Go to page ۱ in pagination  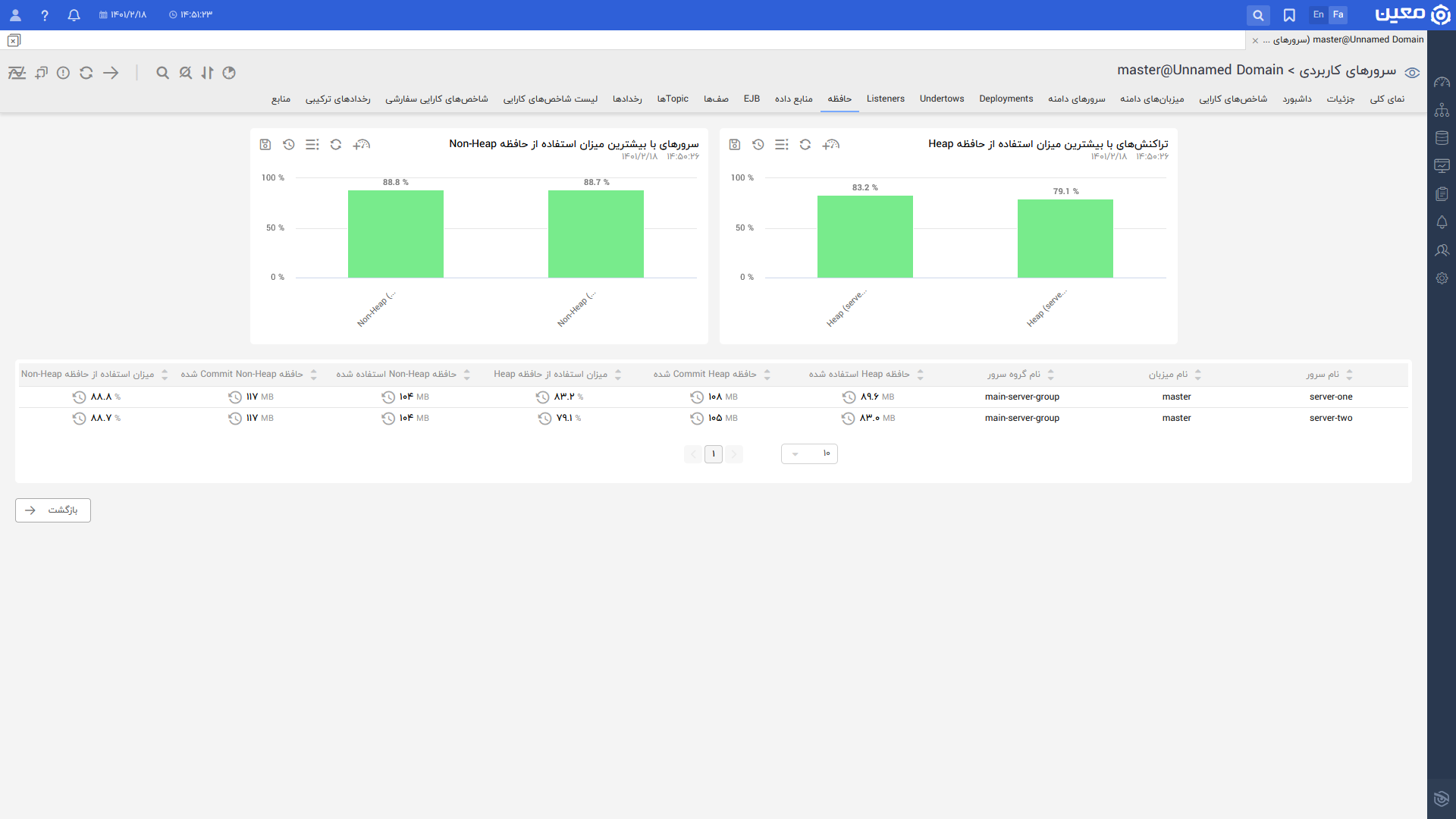point(714,454)
